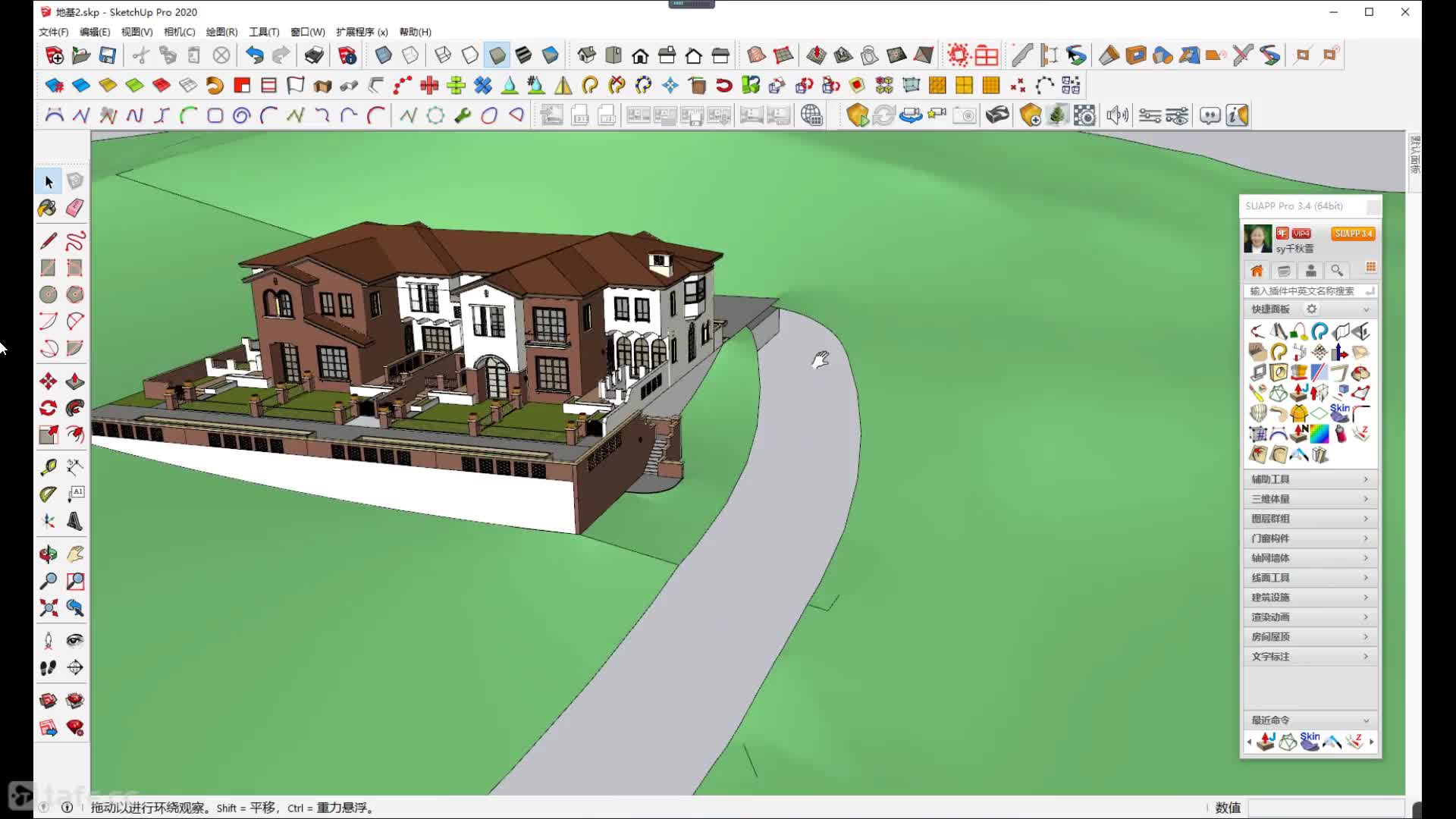
Task: Activate the Orbit tool
Action: 48,554
